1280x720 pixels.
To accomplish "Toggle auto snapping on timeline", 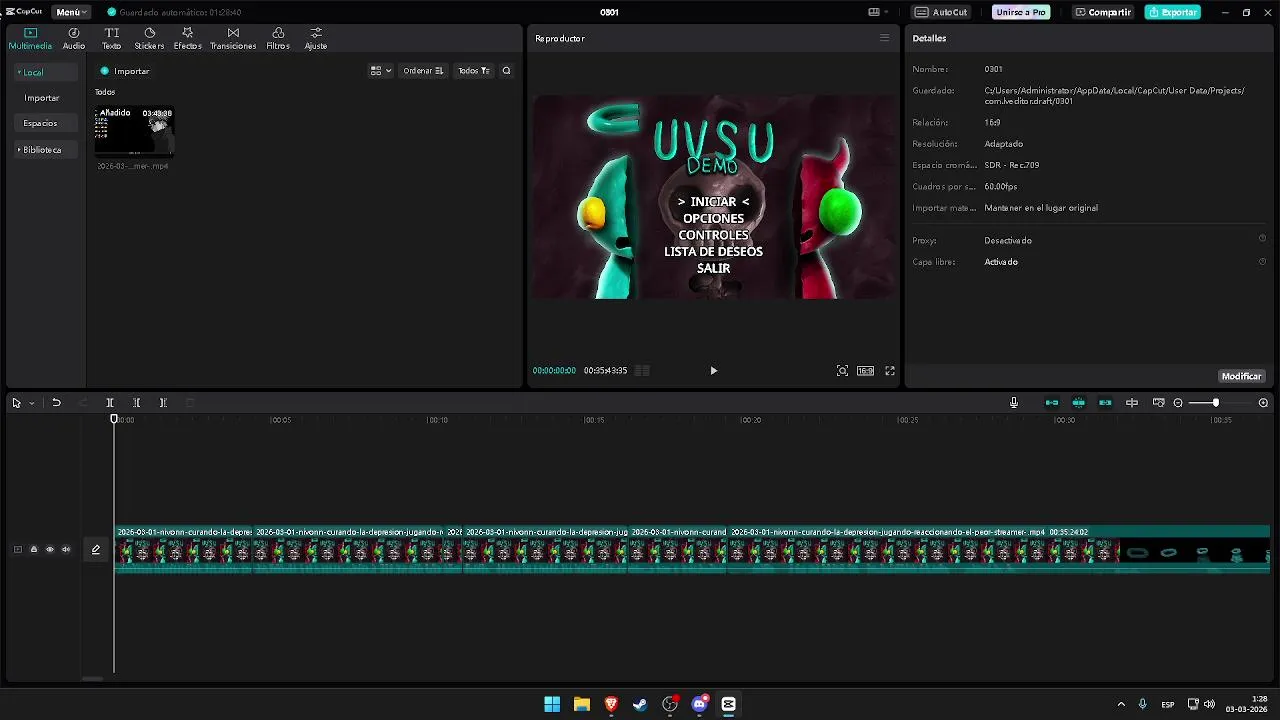I will click(1079, 403).
